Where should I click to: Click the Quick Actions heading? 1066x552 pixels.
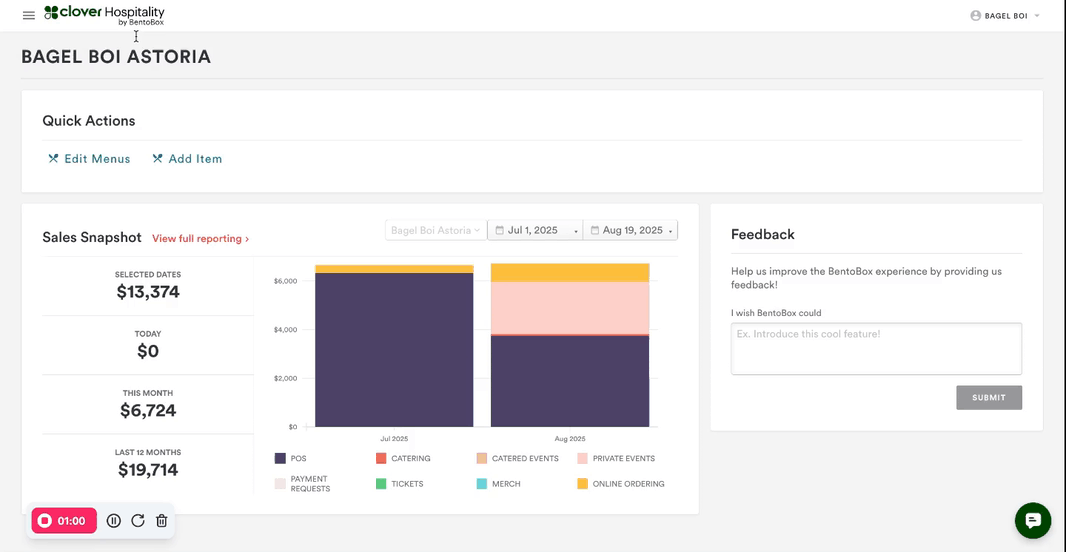[89, 121]
